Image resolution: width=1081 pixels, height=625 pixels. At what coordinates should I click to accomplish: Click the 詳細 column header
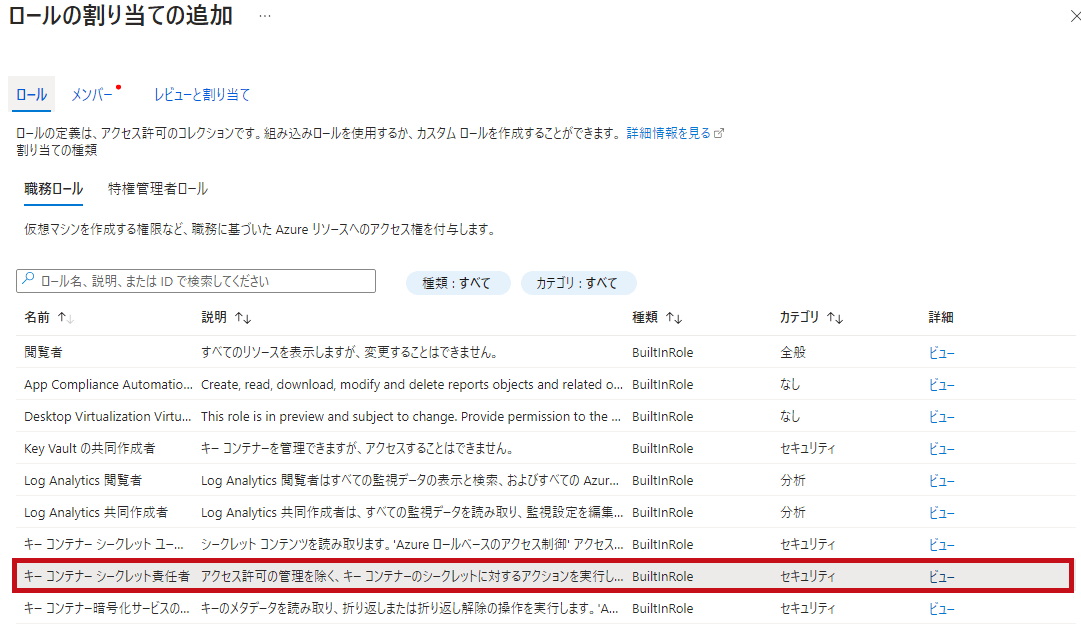point(940,317)
